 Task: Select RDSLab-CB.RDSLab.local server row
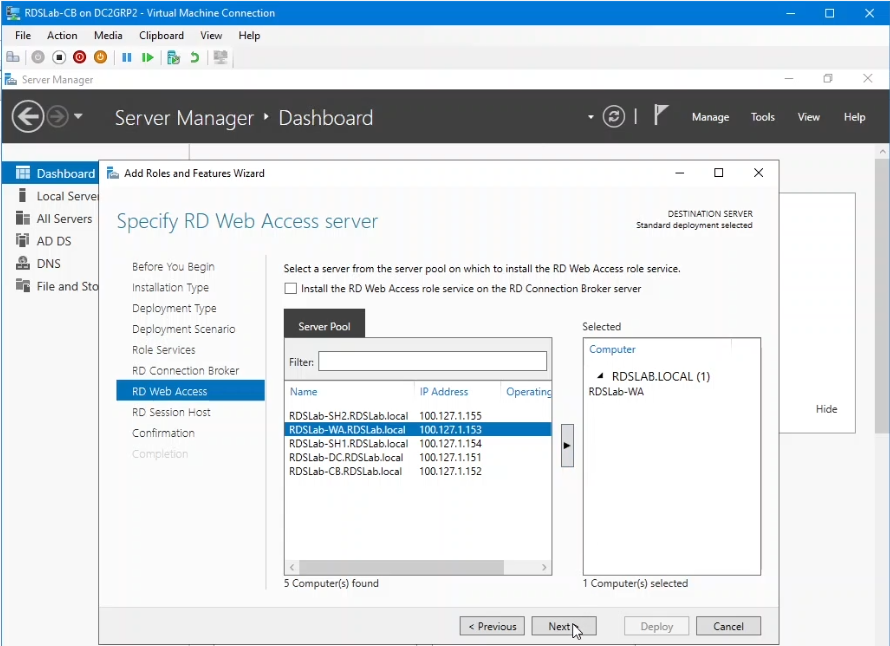point(418,471)
